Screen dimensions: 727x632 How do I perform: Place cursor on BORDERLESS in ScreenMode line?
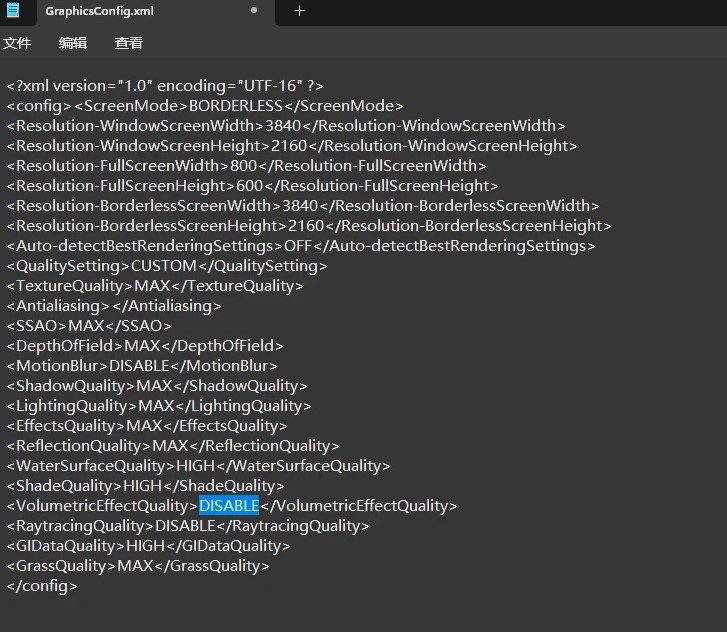pos(235,106)
